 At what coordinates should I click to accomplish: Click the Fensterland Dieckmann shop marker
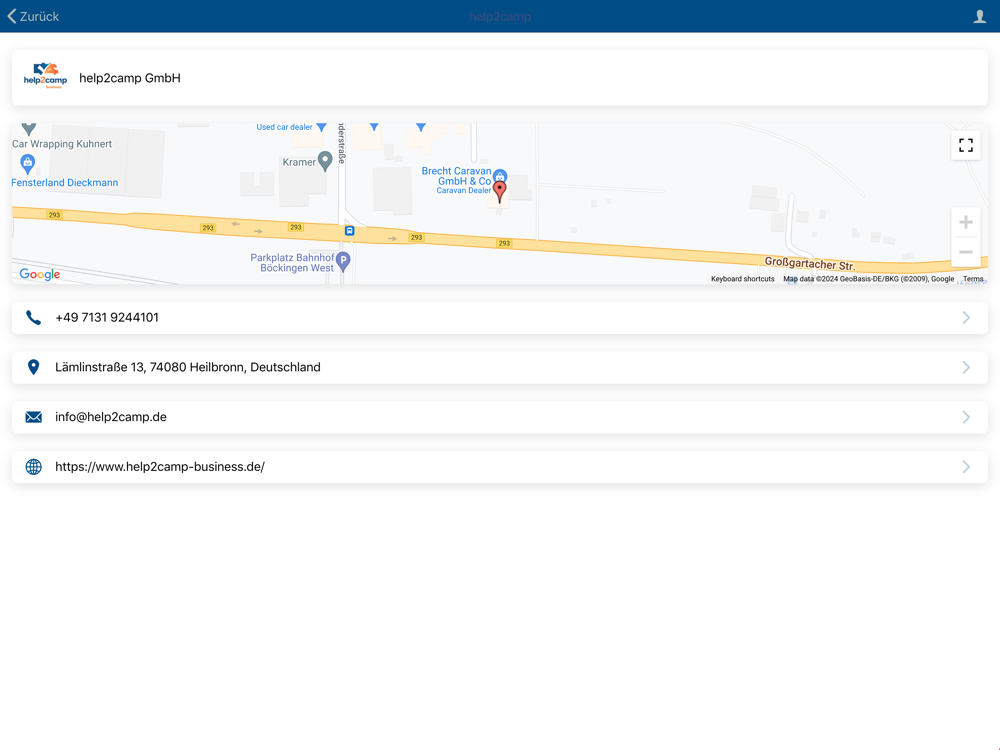[x=27, y=164]
